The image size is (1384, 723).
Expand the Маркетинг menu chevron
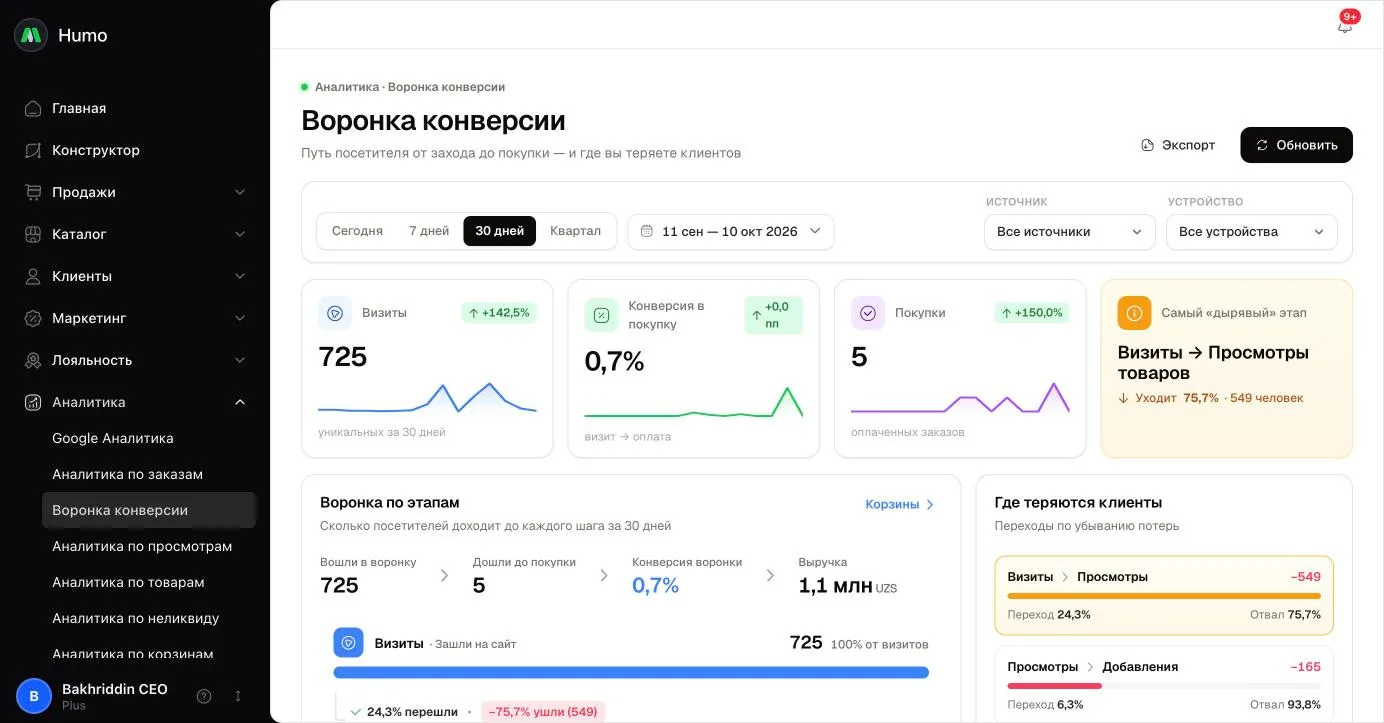point(240,318)
